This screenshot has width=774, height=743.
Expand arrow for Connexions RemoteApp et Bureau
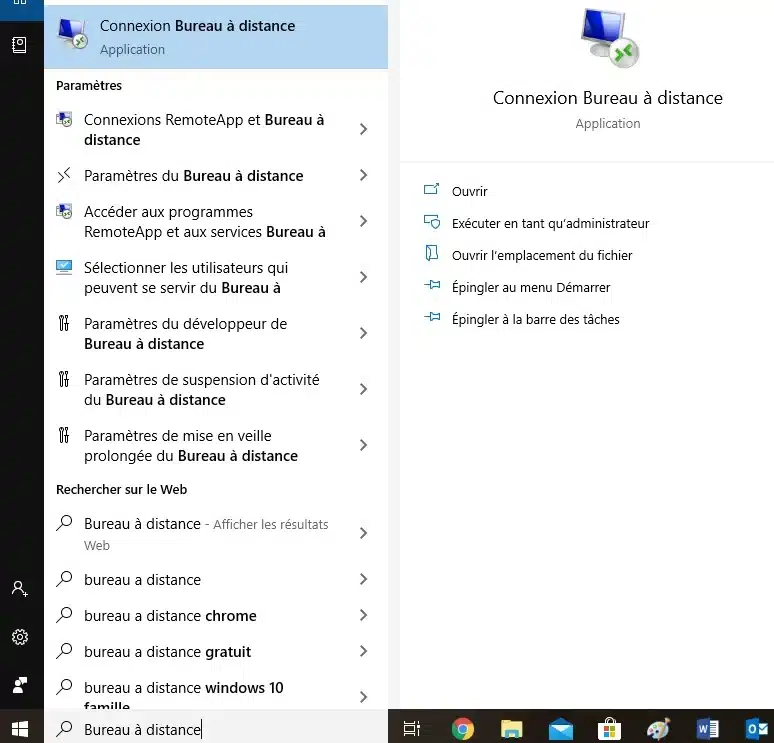[364, 129]
